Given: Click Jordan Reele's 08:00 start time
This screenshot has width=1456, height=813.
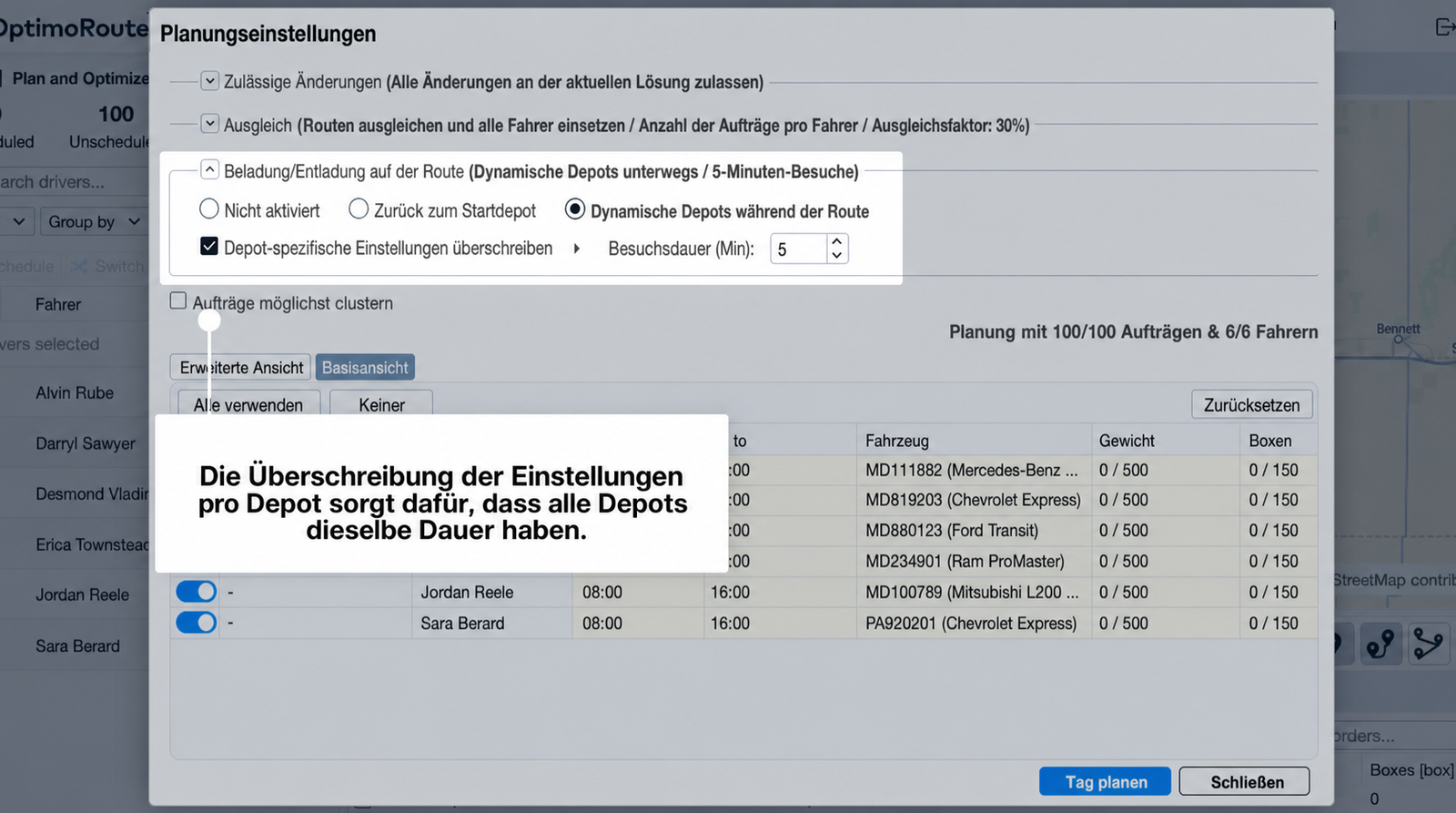Looking at the screenshot, I should pos(602,592).
